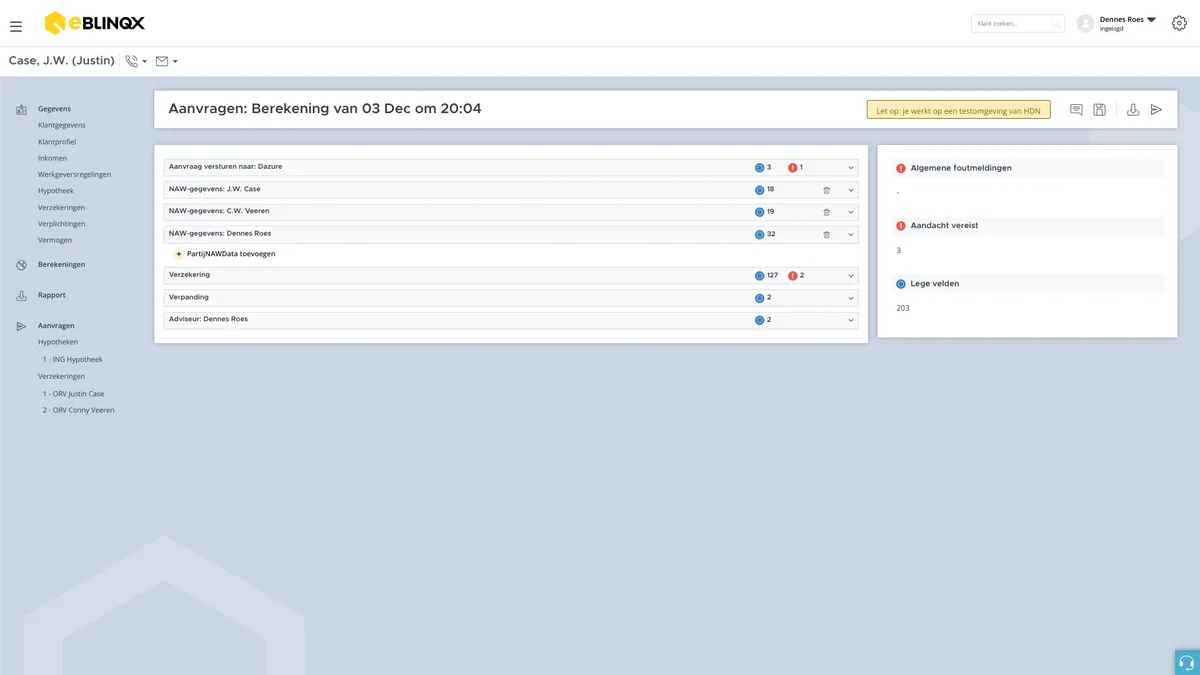Delete NAW-gegevens Dennes Roes with trash icon
The height and width of the screenshot is (675, 1200).
point(826,234)
